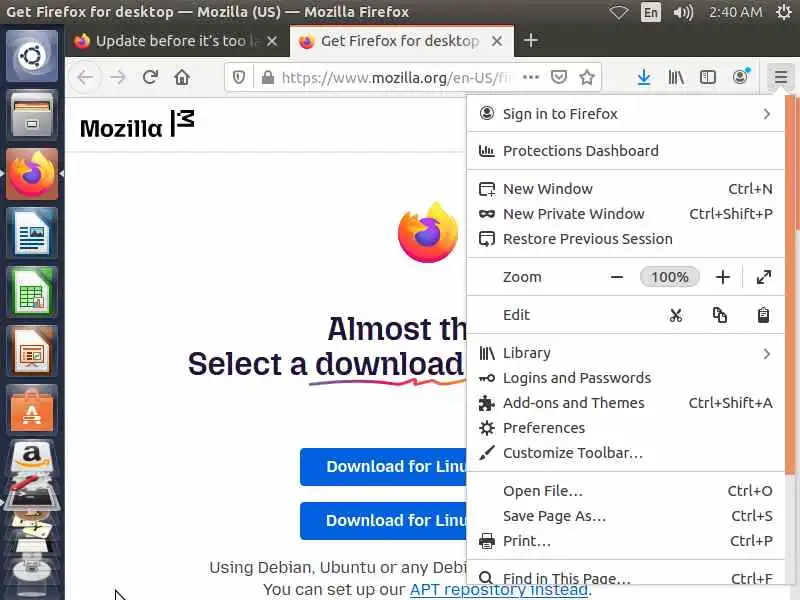Reload the current page

click(150, 77)
